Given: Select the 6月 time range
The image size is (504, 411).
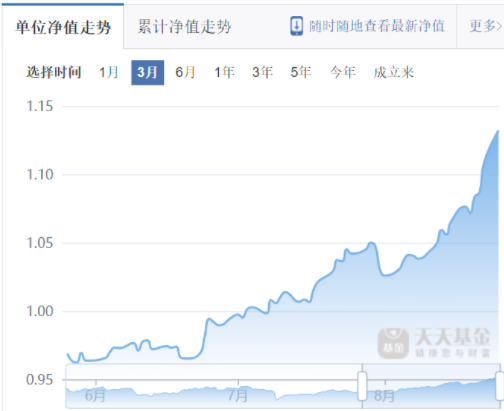Looking at the screenshot, I should (x=185, y=72).
